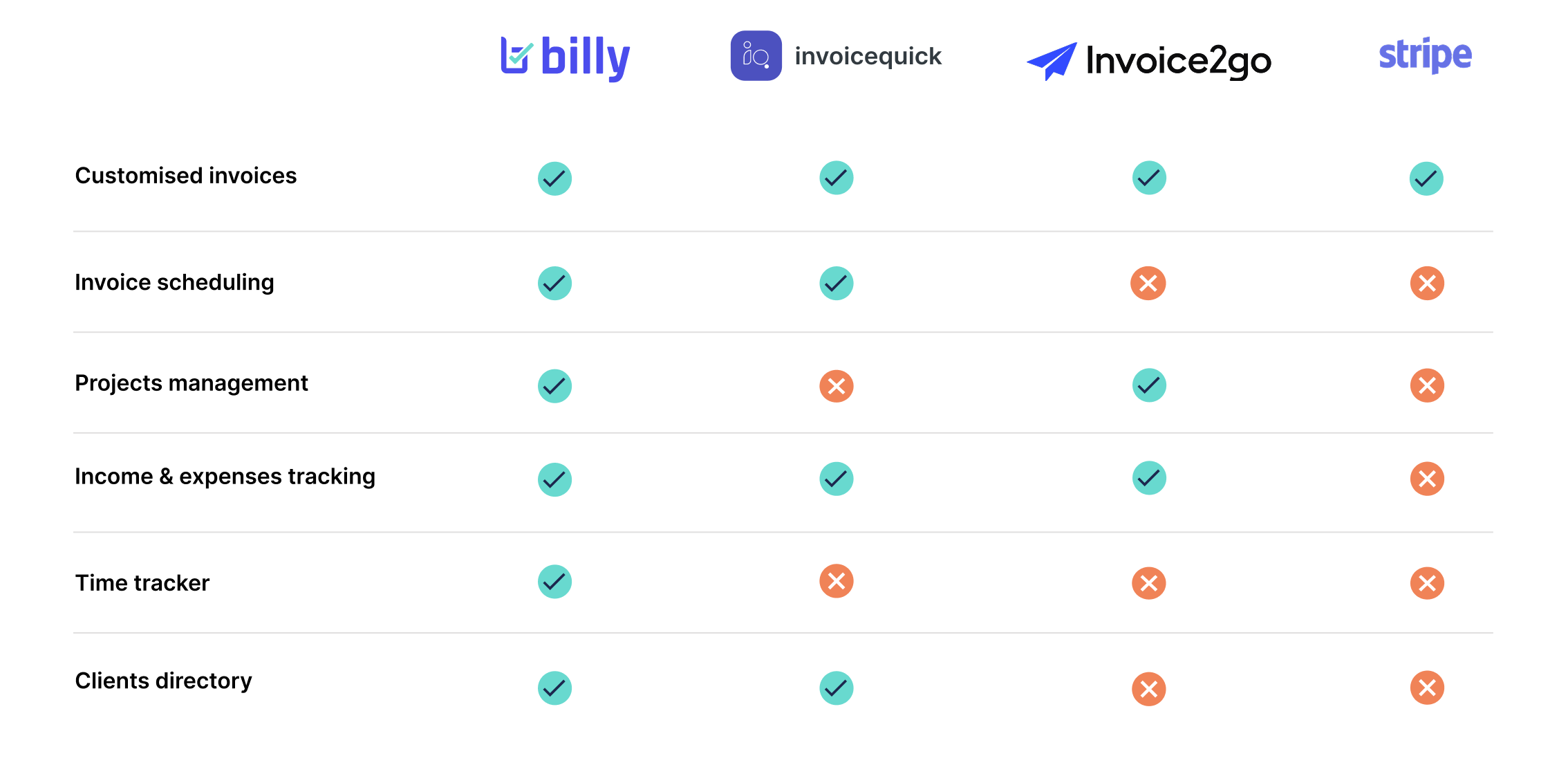The image size is (1568, 783).
Task: Click the invoicequick logo icon
Action: 756,56
